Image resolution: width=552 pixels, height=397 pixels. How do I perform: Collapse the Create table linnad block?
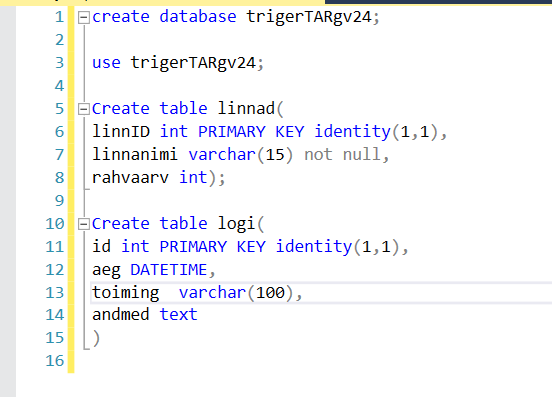(83, 109)
